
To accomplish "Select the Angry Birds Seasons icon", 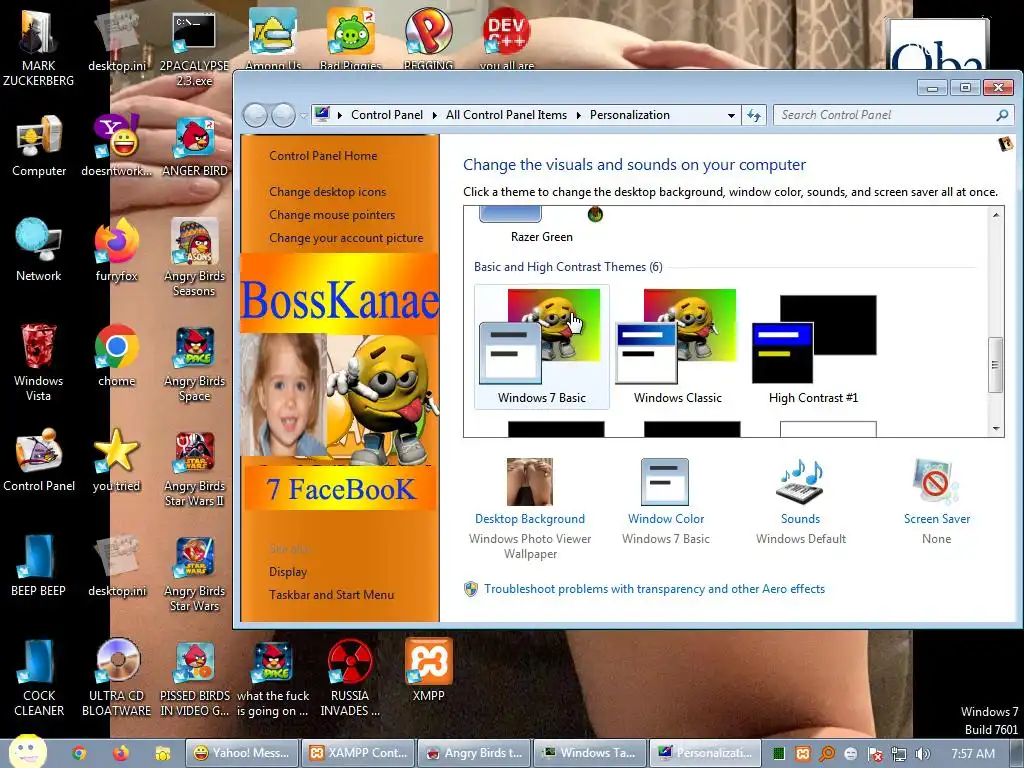I will point(194,257).
